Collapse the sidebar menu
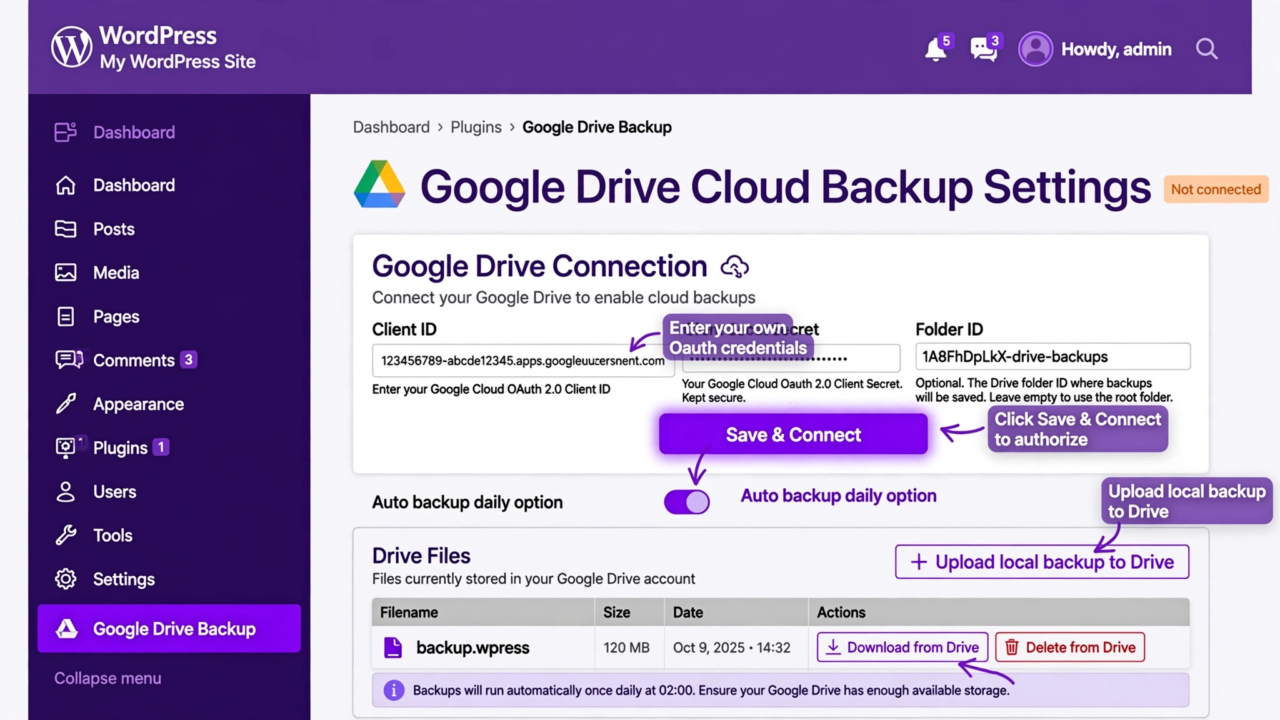The width and height of the screenshot is (1280, 720). (x=108, y=678)
